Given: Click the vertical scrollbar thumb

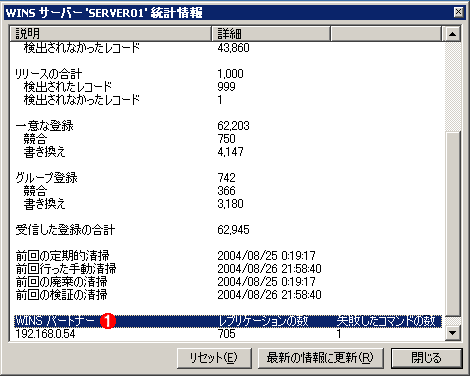Looking at the screenshot, I should [452, 223].
